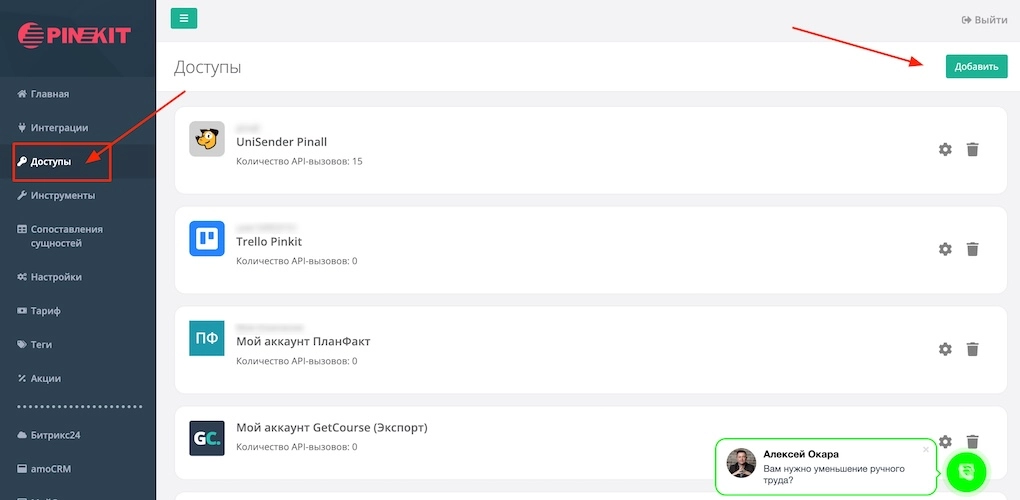
Task: Open settings for Мой аккаунт ПланФакт
Action: 945,349
